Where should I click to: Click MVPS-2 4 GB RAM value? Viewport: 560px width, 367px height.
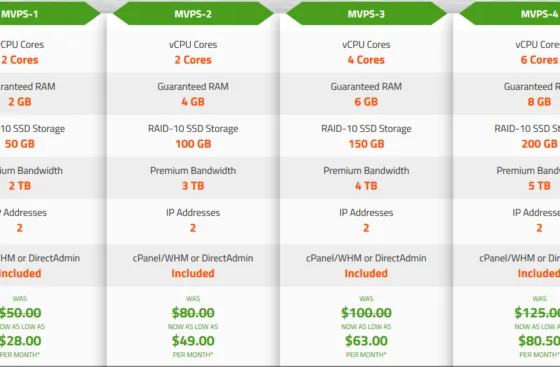point(193,102)
